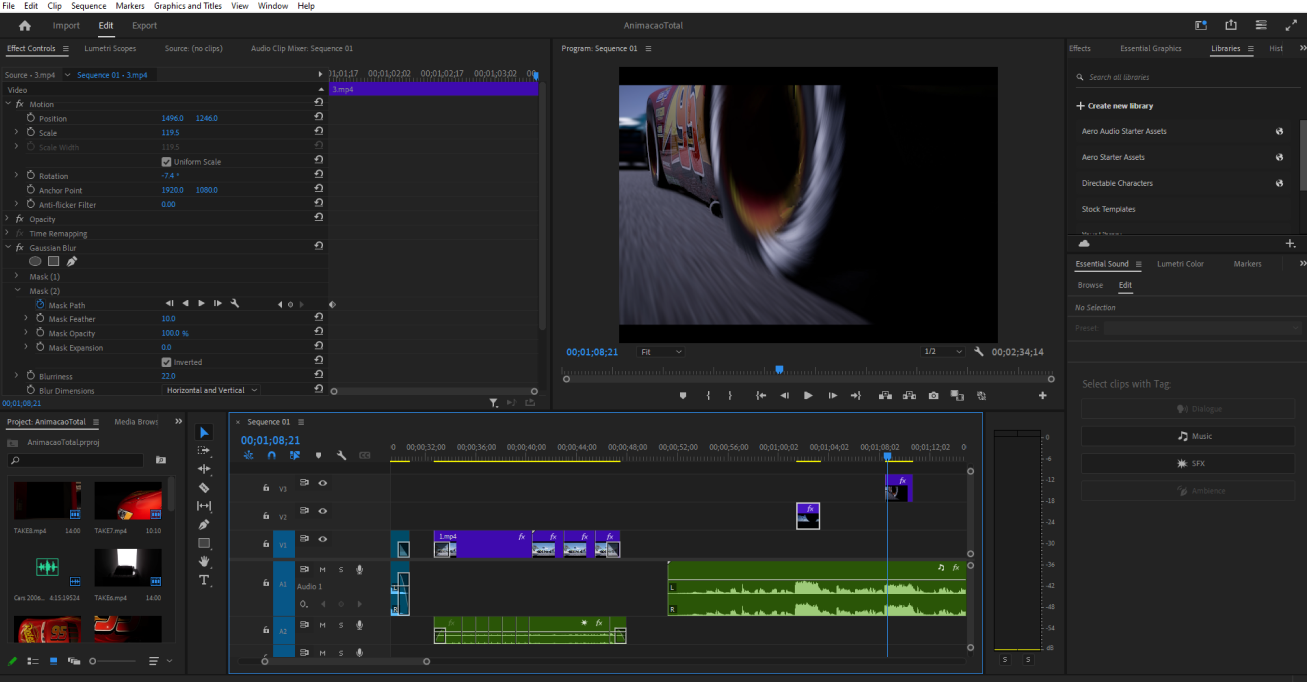The height and width of the screenshot is (682, 1307).
Task: Click the Music audio type button
Action: click(x=1188, y=436)
